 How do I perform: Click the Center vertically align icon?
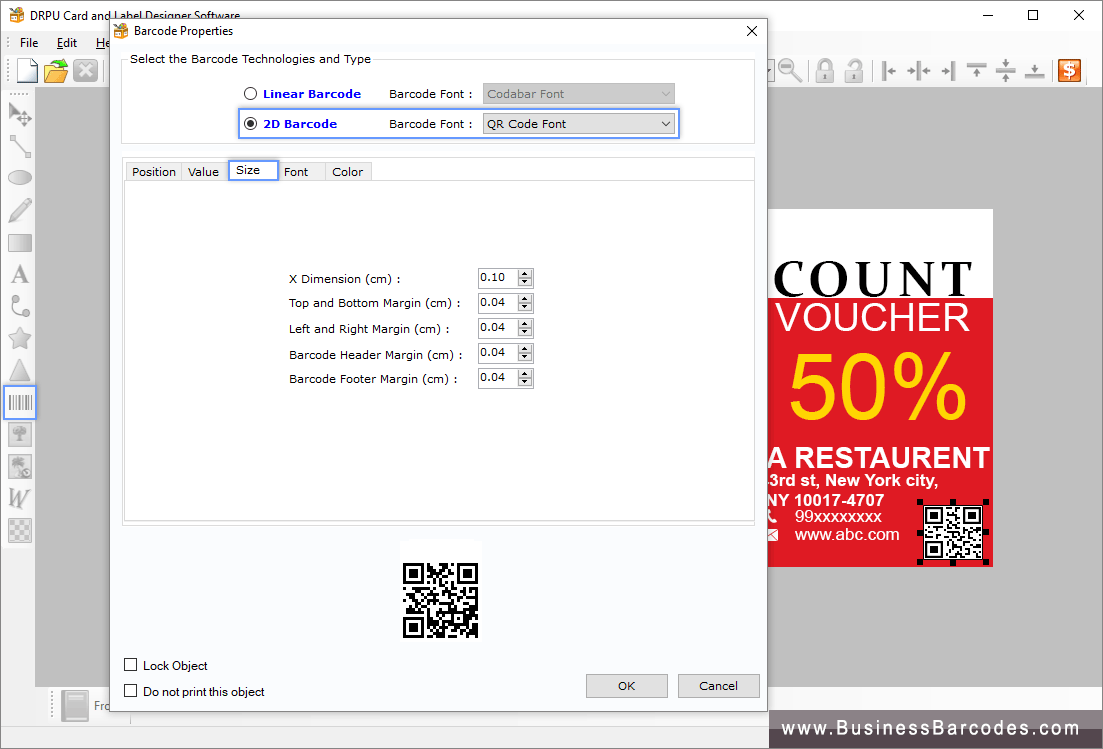pyautogui.click(x=1006, y=70)
